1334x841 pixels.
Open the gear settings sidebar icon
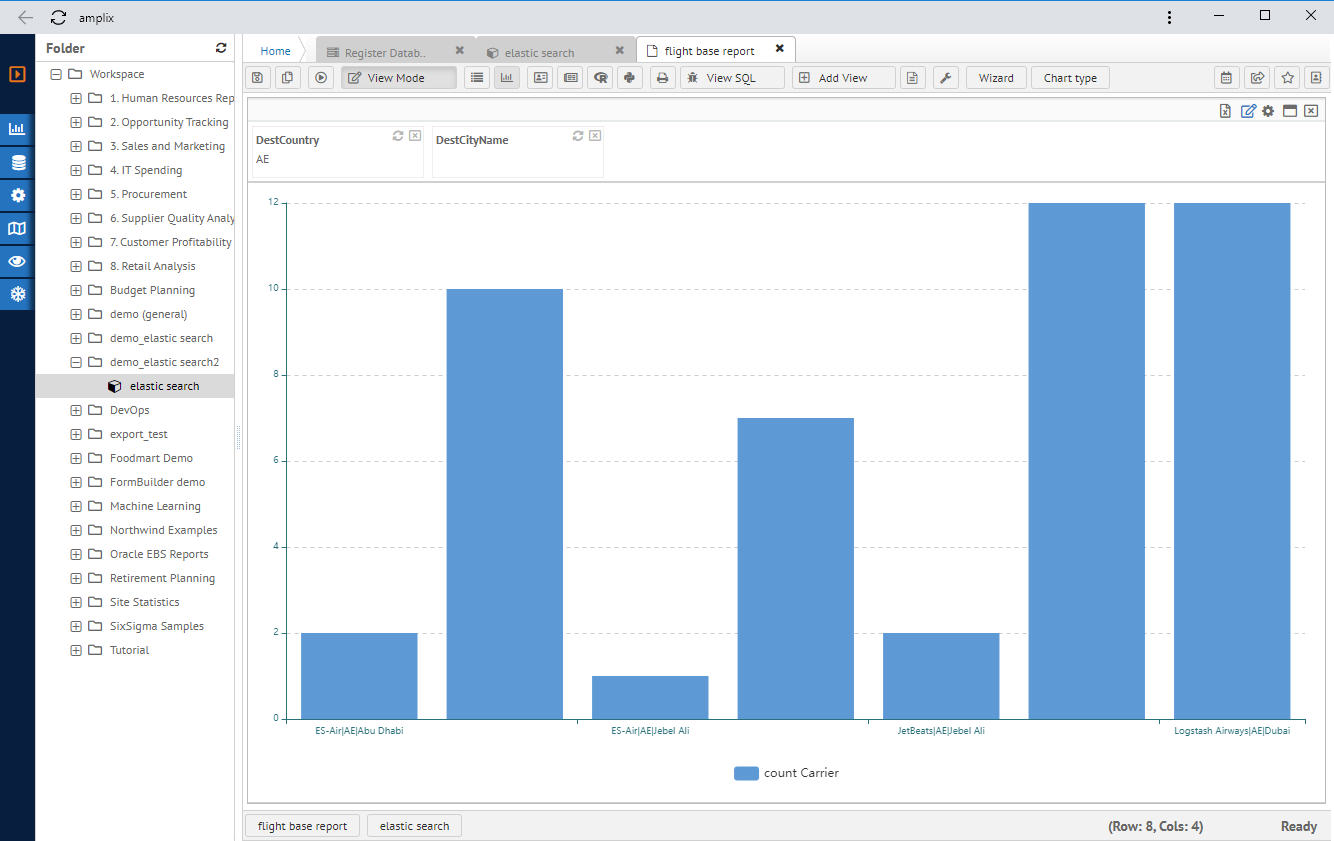pyautogui.click(x=17, y=195)
